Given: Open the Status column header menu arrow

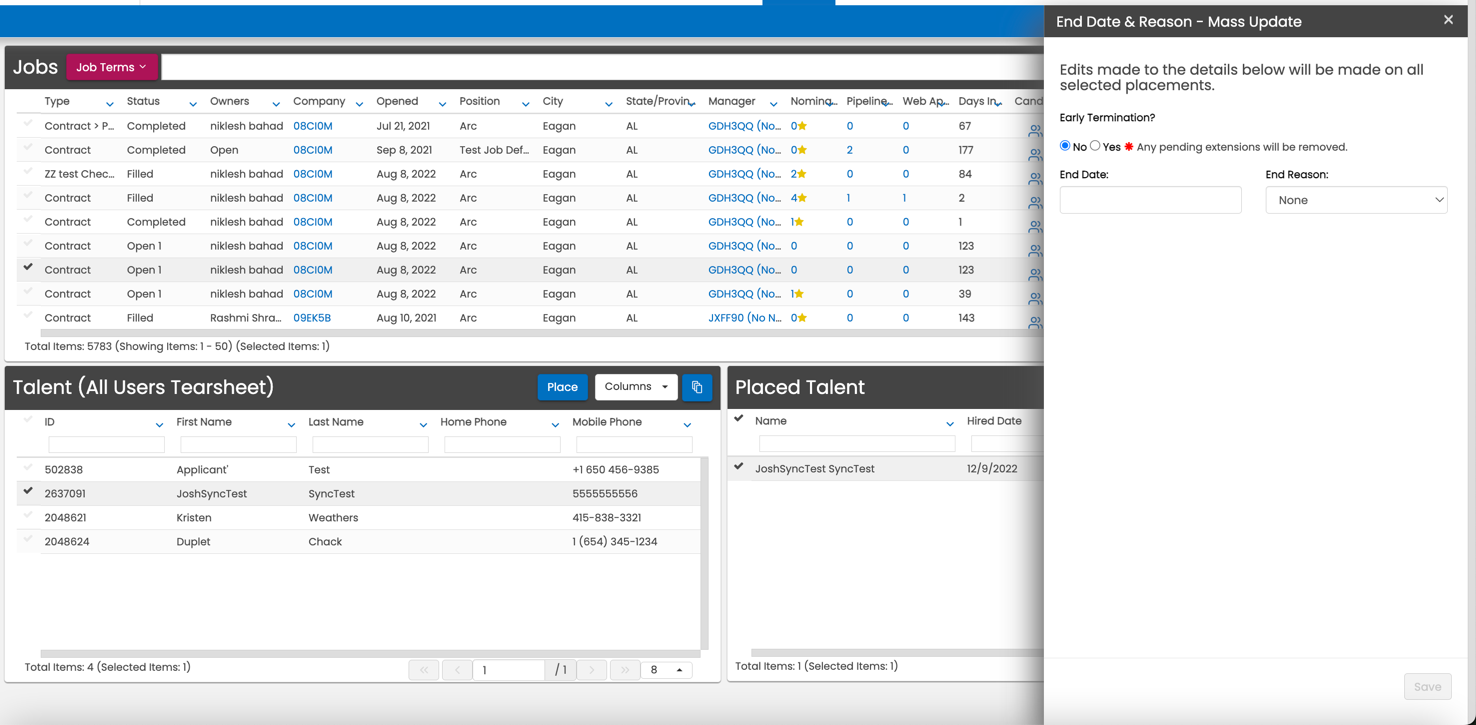Looking at the screenshot, I should tap(192, 103).
